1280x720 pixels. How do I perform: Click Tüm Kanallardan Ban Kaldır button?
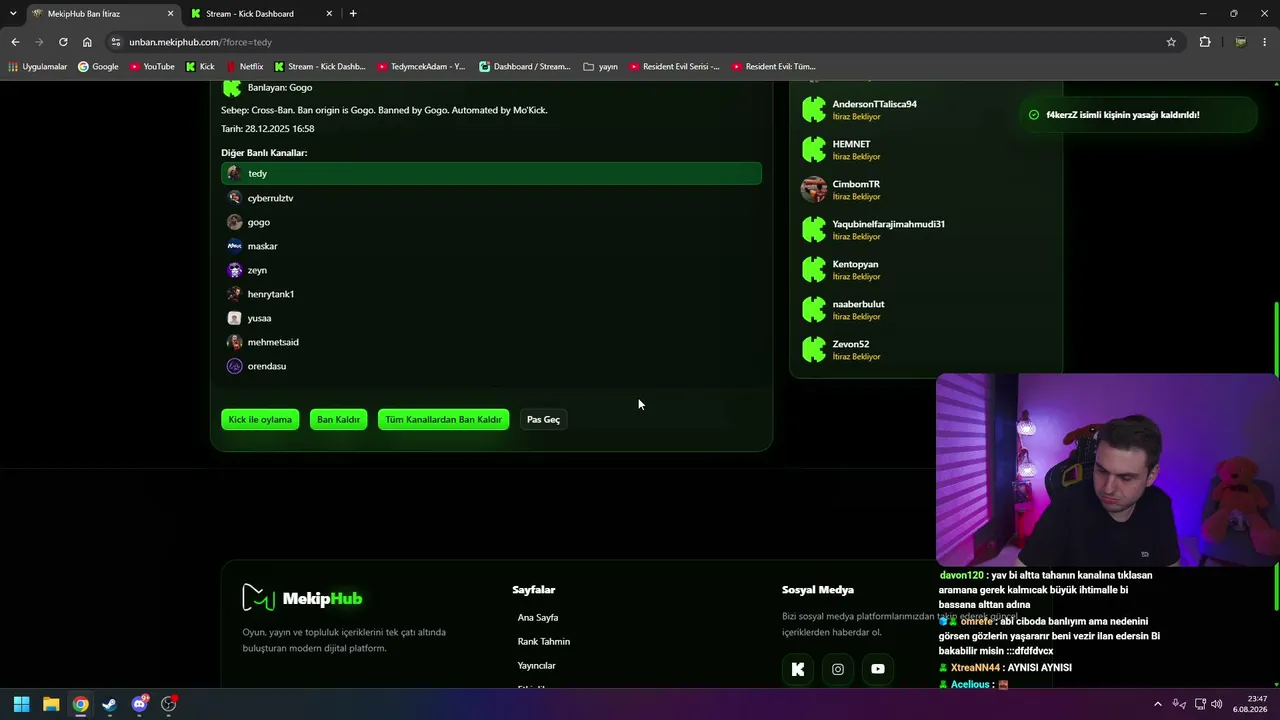[x=443, y=419]
